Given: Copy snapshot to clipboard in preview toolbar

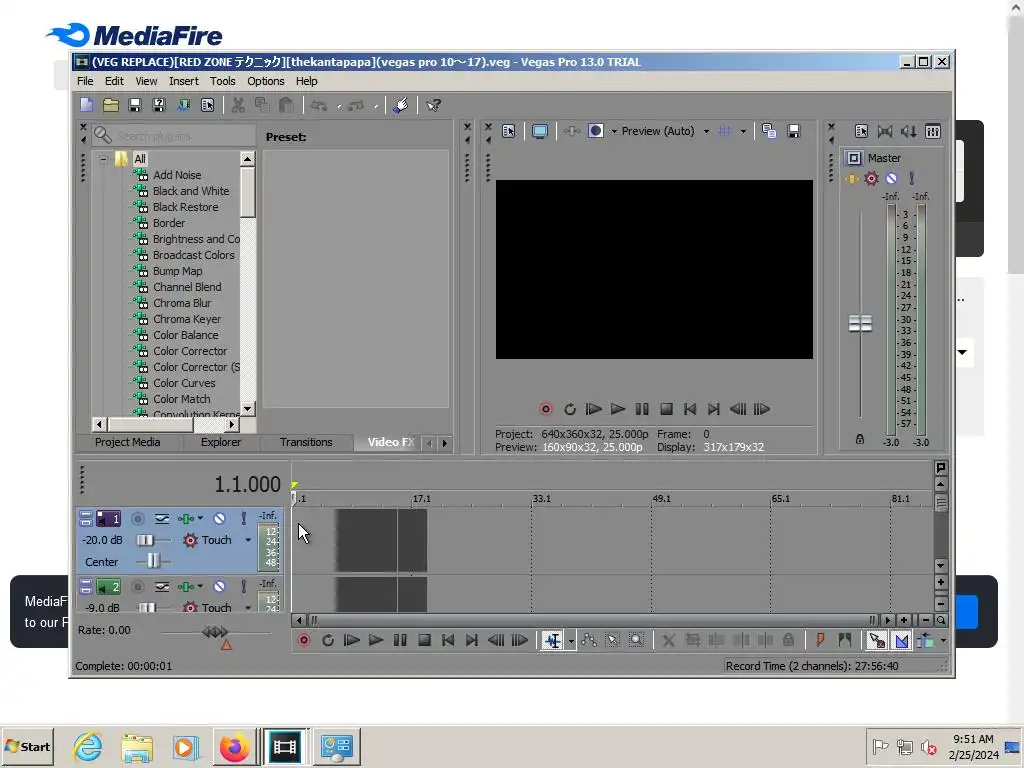Looking at the screenshot, I should pyautogui.click(x=769, y=131).
